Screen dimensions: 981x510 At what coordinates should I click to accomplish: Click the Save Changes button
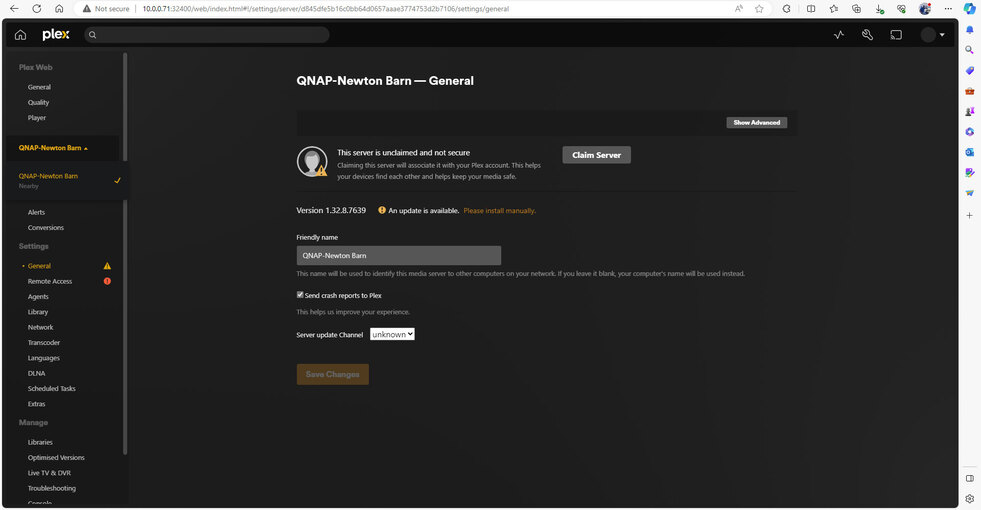pyautogui.click(x=332, y=374)
